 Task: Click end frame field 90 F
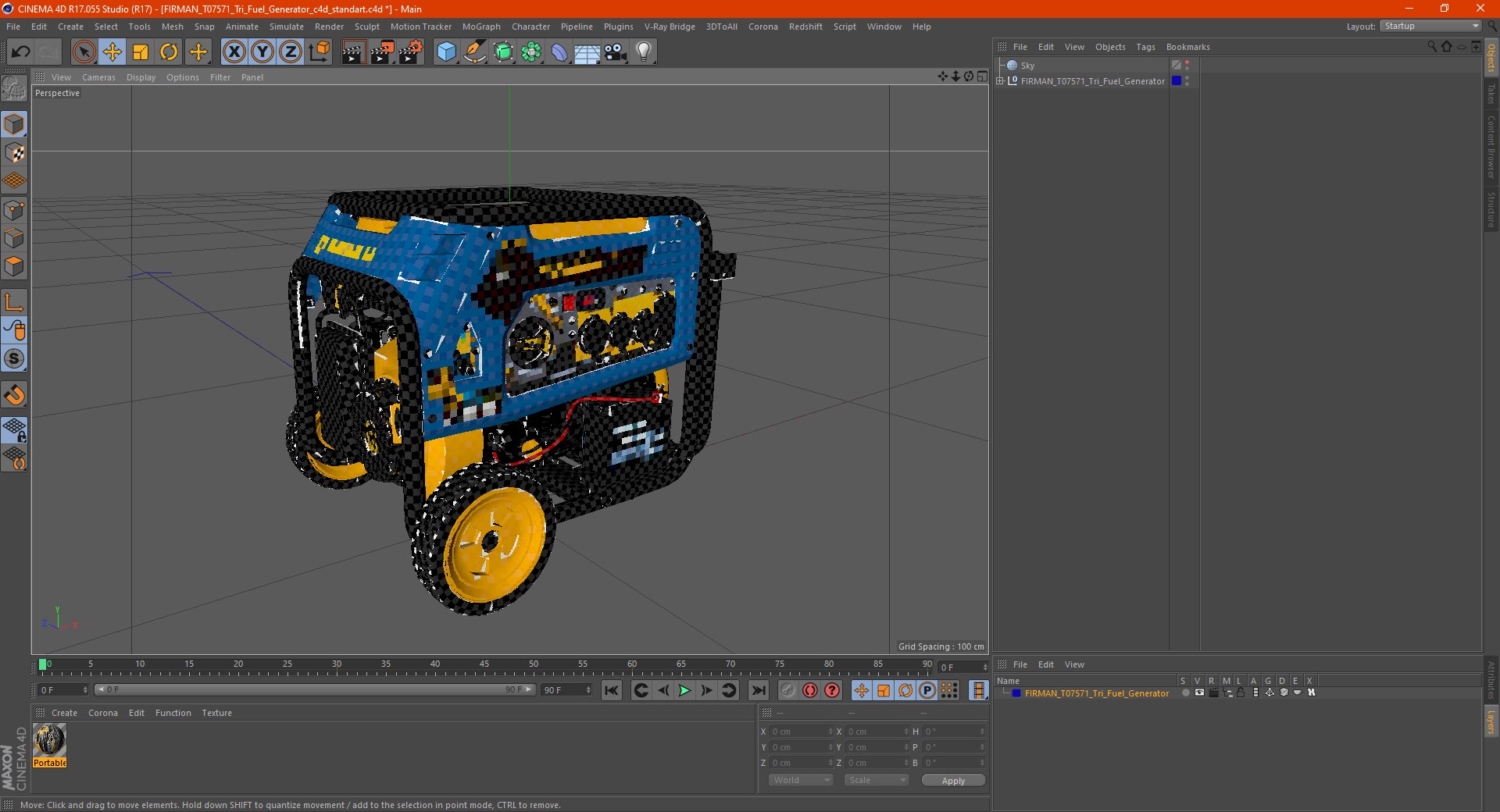(566, 690)
